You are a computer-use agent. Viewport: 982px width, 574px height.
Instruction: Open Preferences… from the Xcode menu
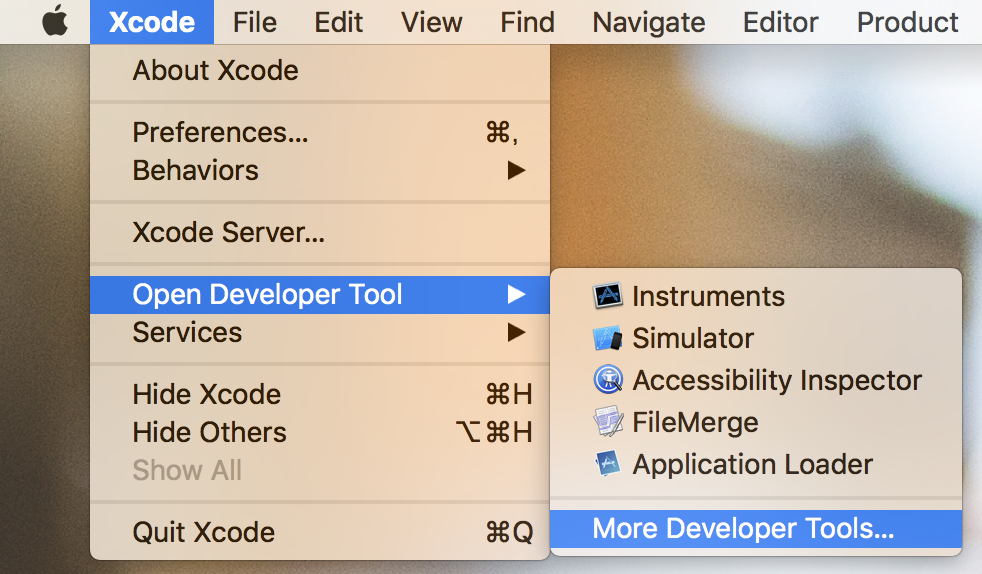[x=220, y=132]
